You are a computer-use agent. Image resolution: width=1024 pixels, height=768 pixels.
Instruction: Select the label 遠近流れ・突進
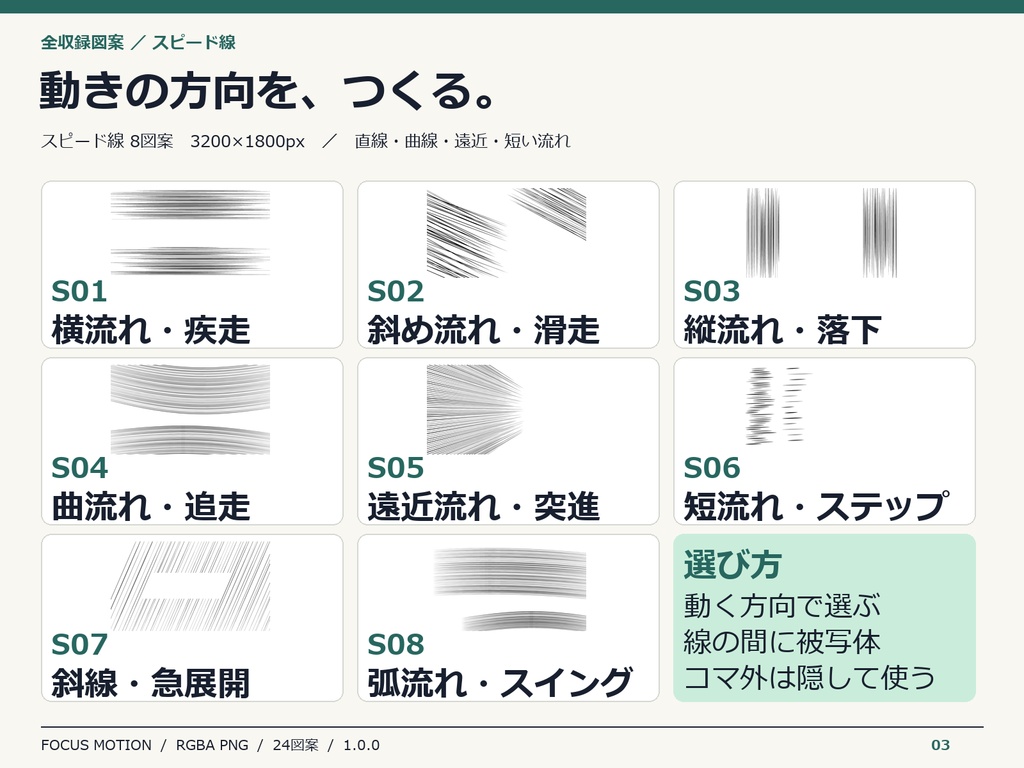[x=483, y=507]
